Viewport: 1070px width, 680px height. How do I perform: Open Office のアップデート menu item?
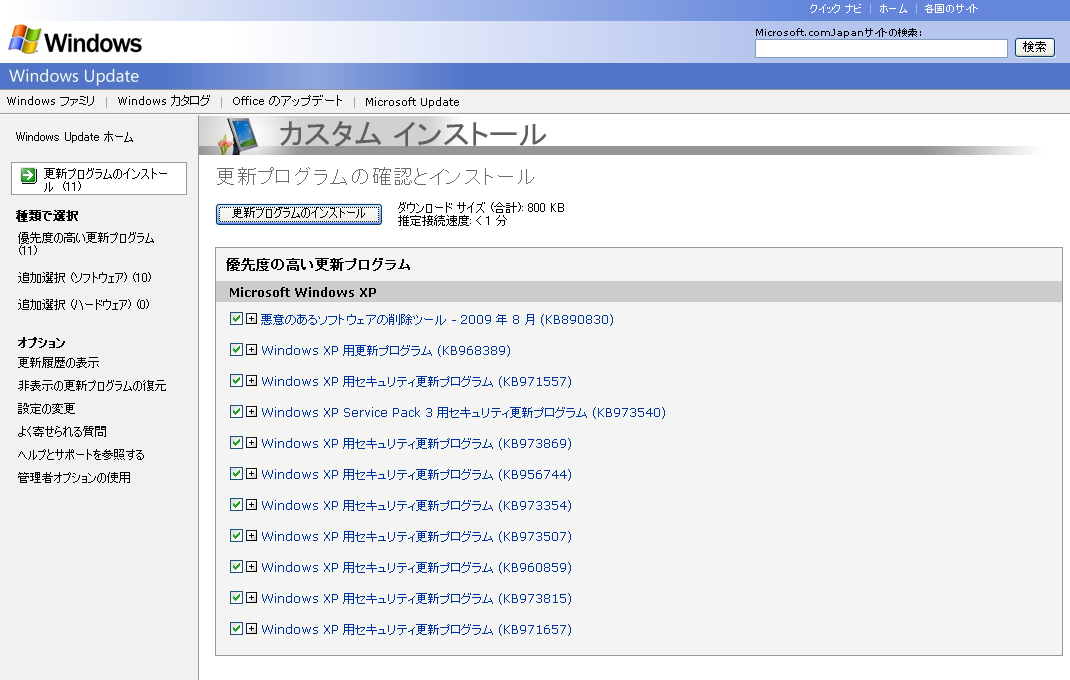pyautogui.click(x=287, y=101)
